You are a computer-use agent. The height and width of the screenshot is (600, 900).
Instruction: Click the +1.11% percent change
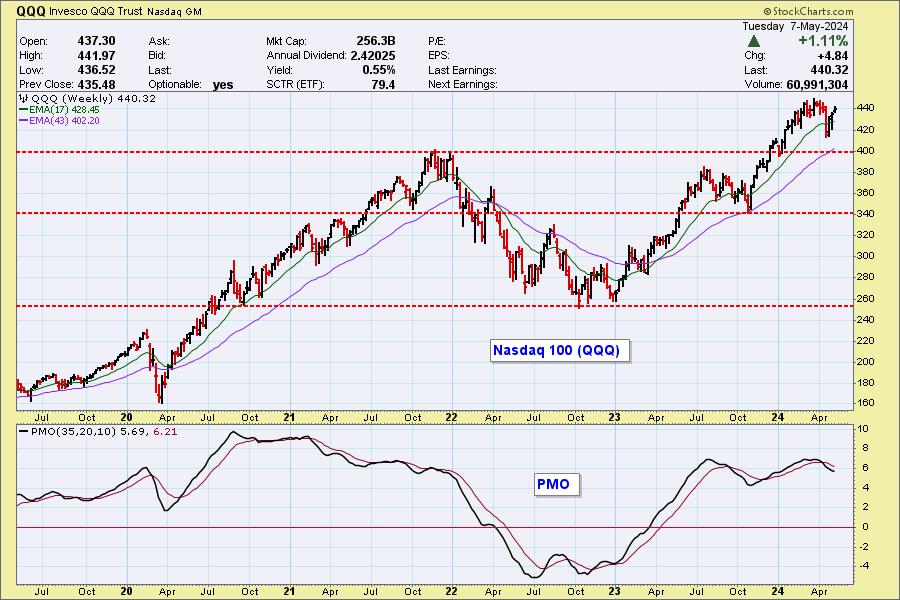click(x=823, y=41)
